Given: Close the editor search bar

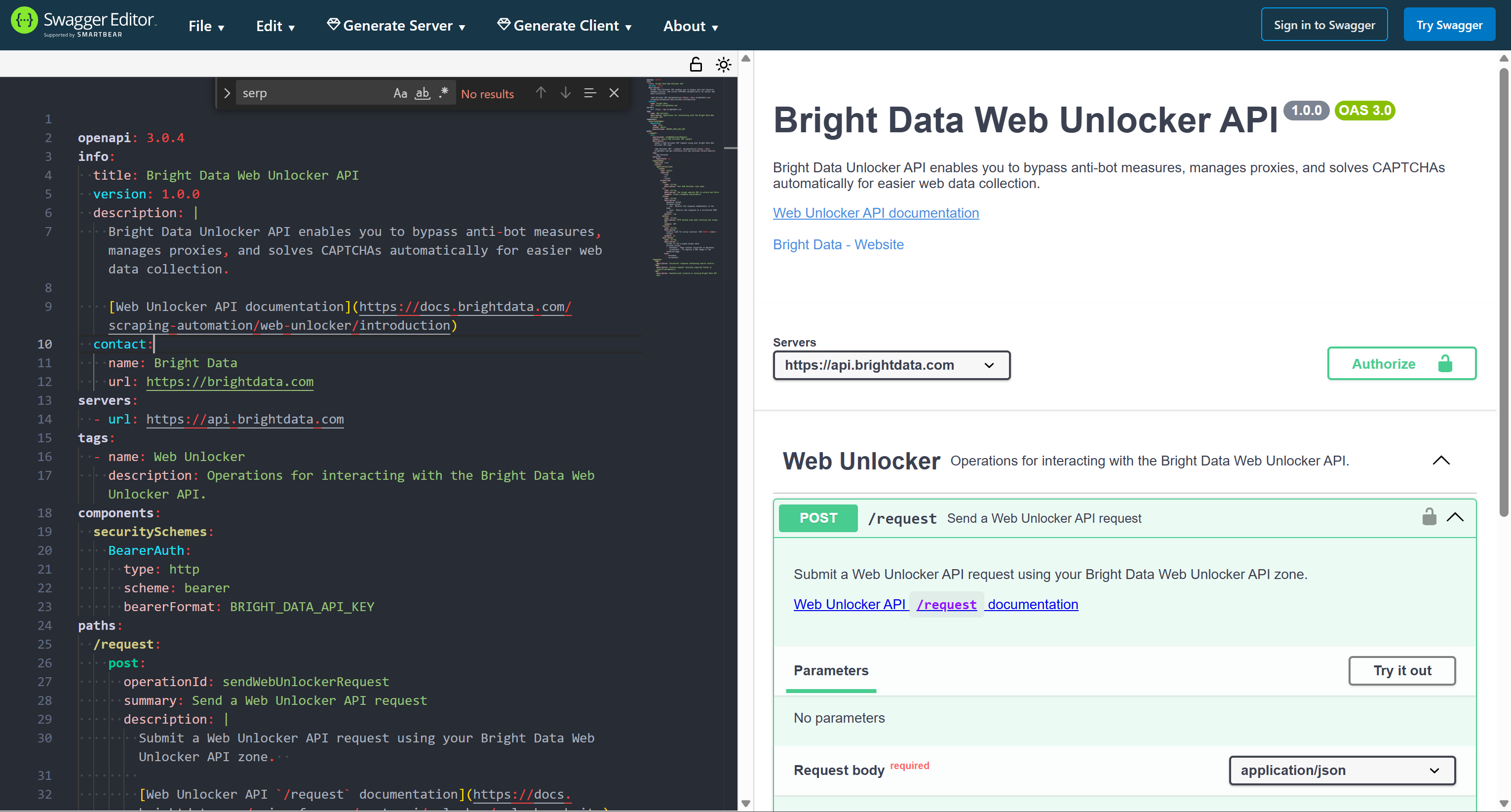Looking at the screenshot, I should [x=614, y=93].
